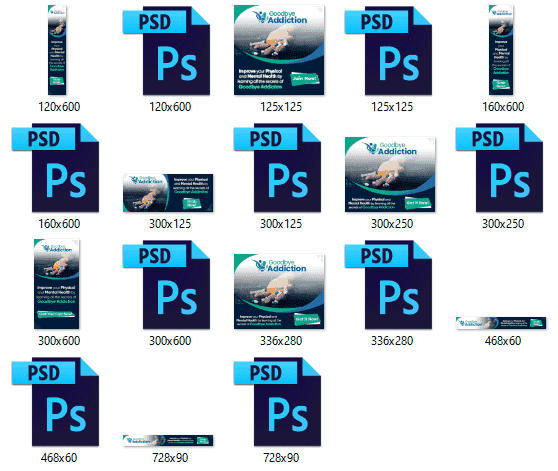The image size is (558, 471).
Task: Click the '300x125' name under the PSD icon
Action: (x=281, y=224)
